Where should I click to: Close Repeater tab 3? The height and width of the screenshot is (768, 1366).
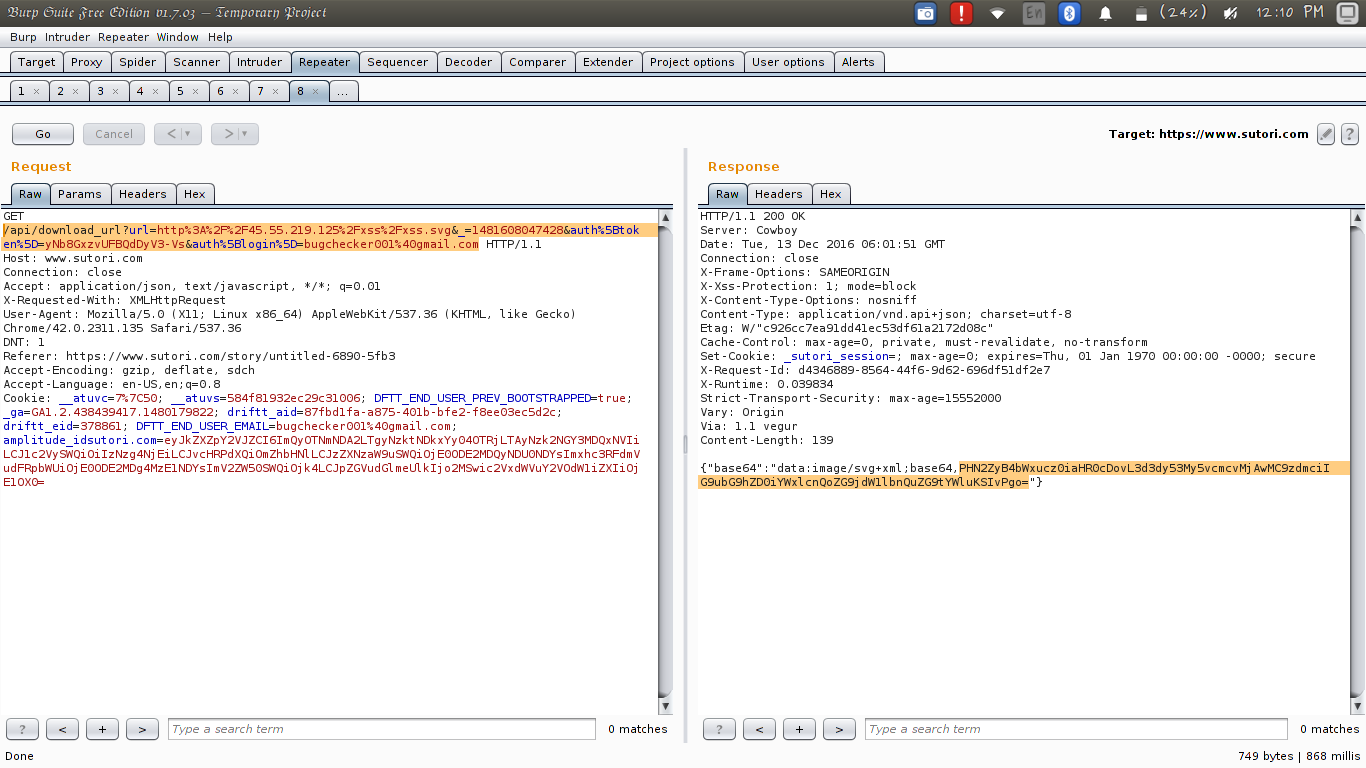[x=115, y=91]
